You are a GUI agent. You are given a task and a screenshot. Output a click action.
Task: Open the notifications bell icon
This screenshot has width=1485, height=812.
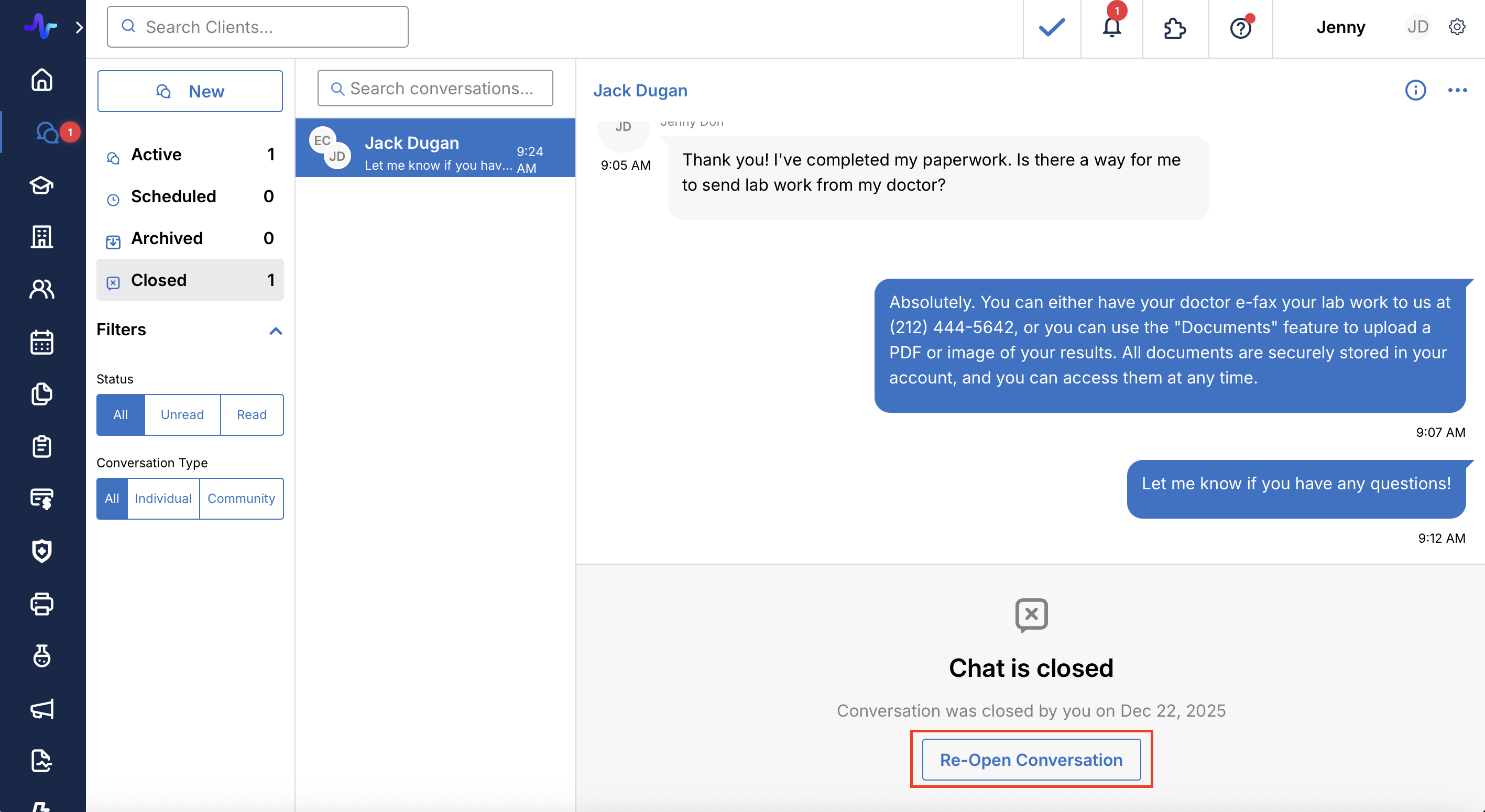click(1111, 27)
